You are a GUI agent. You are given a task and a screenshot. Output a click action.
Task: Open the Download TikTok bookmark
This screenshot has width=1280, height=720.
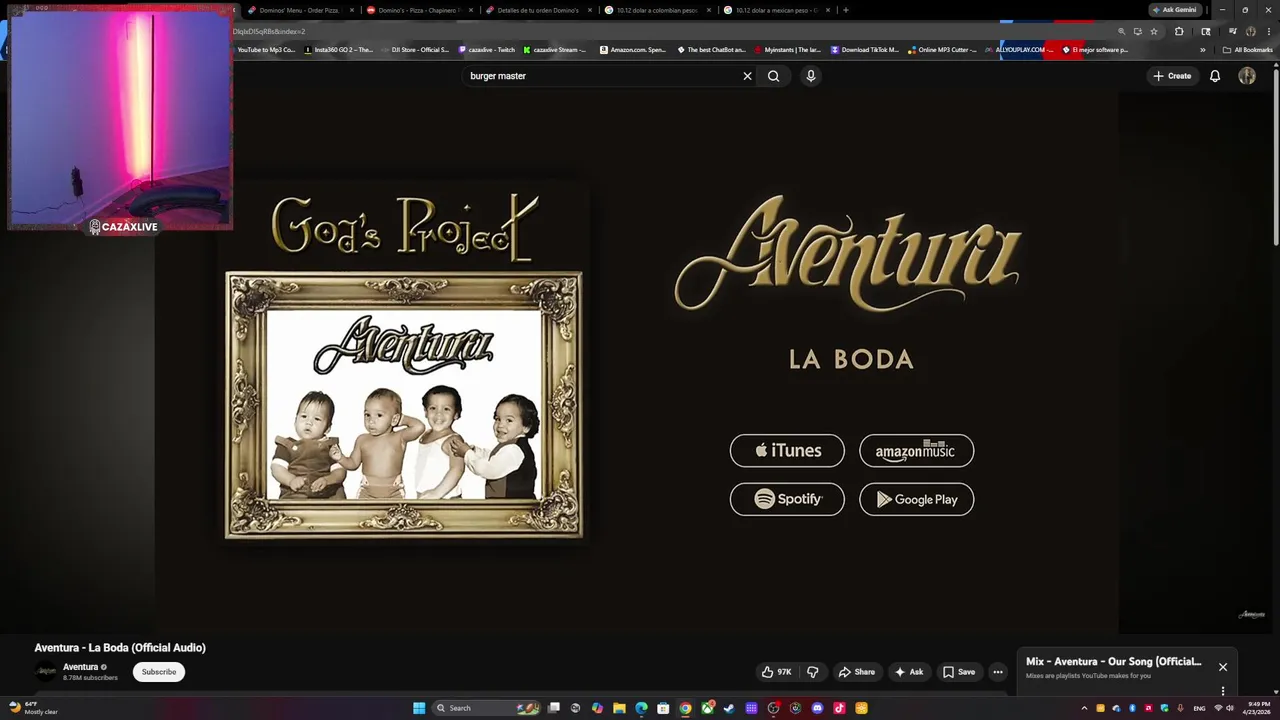click(x=865, y=50)
